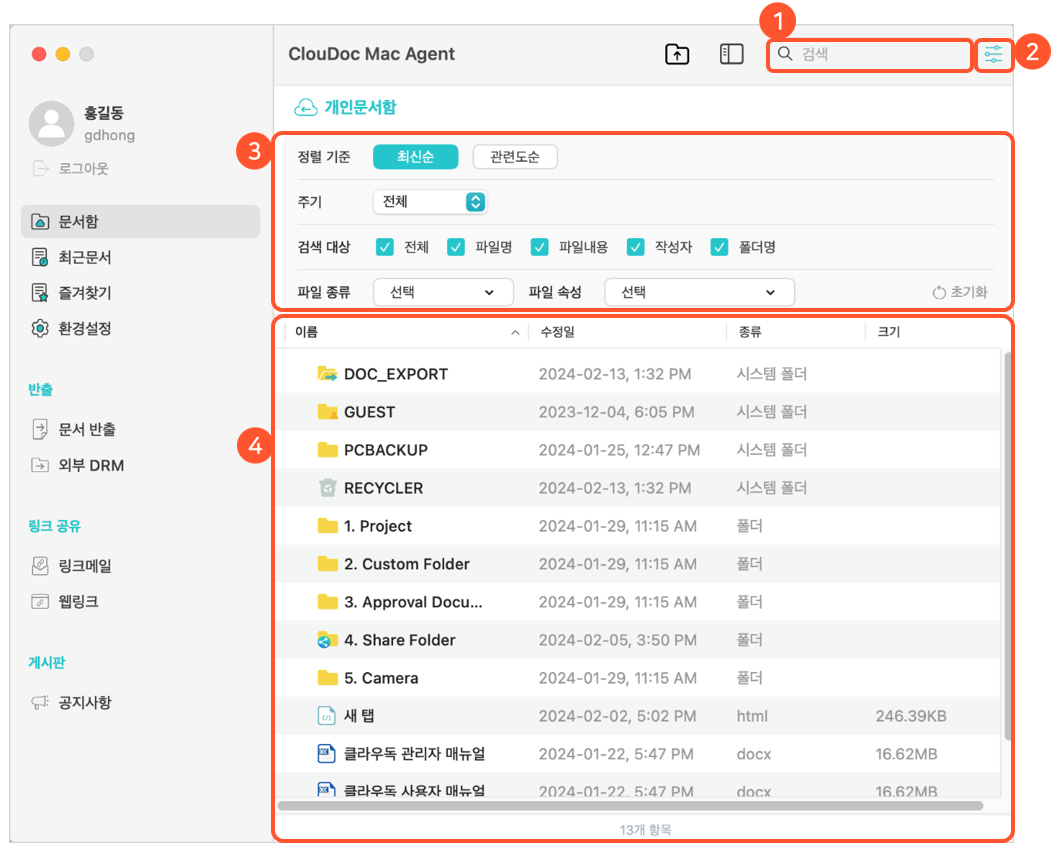1057x849 pixels.
Task: Sort by 이름 column header arrow
Action: (x=515, y=332)
